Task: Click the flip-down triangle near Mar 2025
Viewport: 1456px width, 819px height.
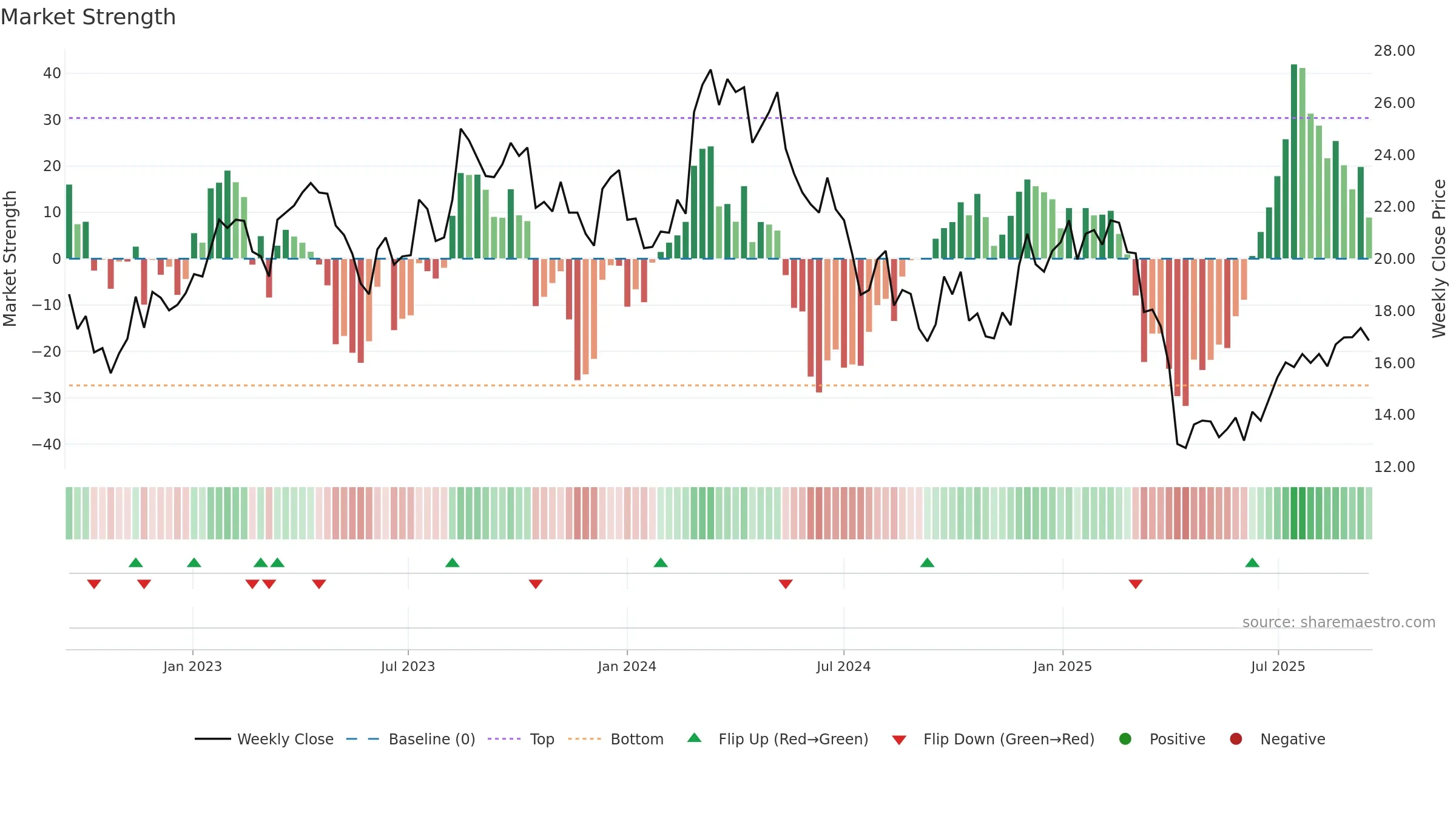Action: [1136, 584]
